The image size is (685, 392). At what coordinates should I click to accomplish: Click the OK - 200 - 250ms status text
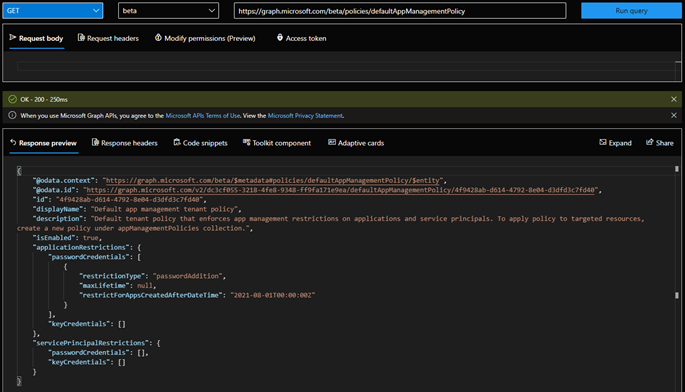(44, 100)
